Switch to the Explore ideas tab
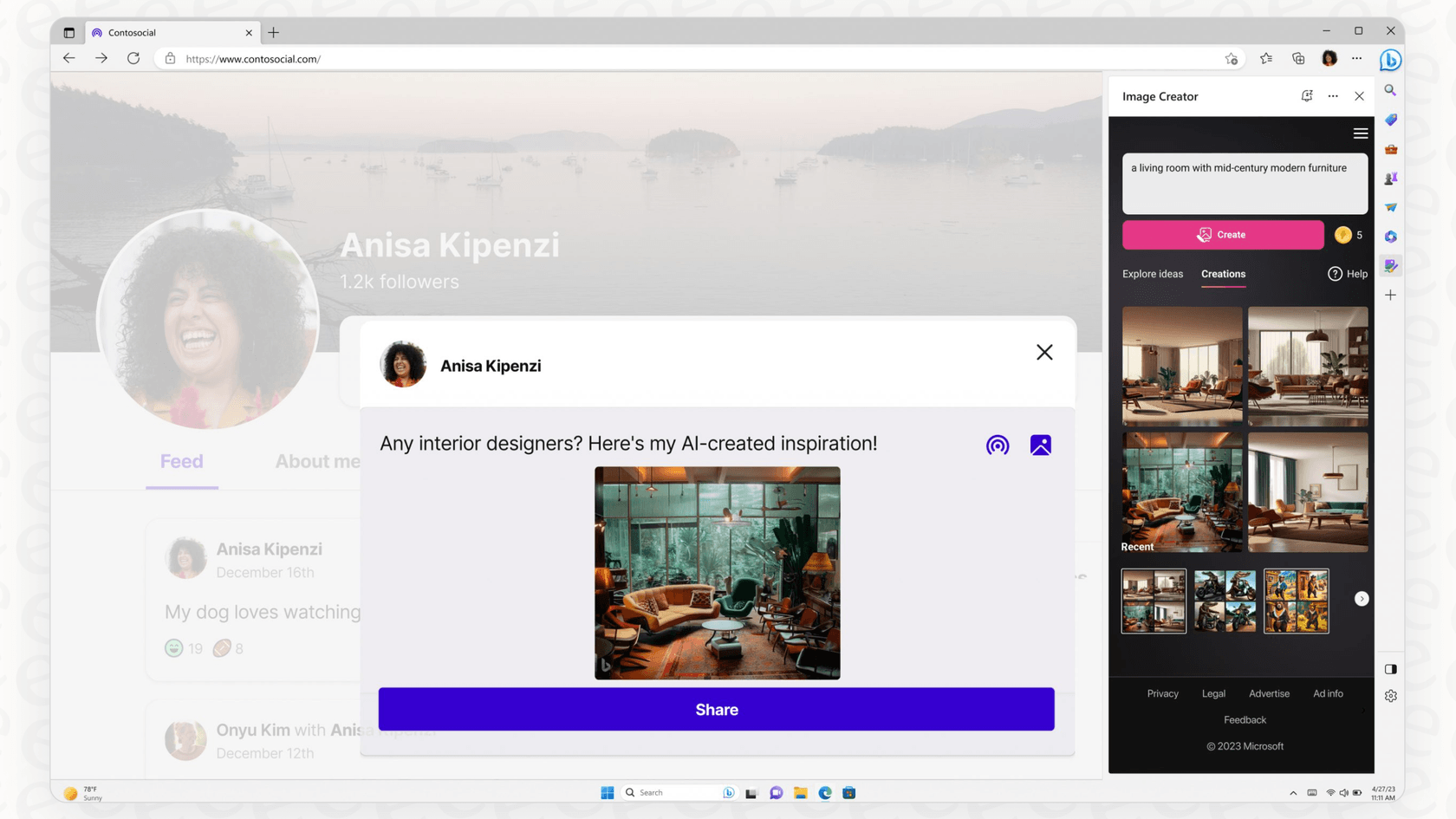The width and height of the screenshot is (1456, 819). pos(1153,274)
